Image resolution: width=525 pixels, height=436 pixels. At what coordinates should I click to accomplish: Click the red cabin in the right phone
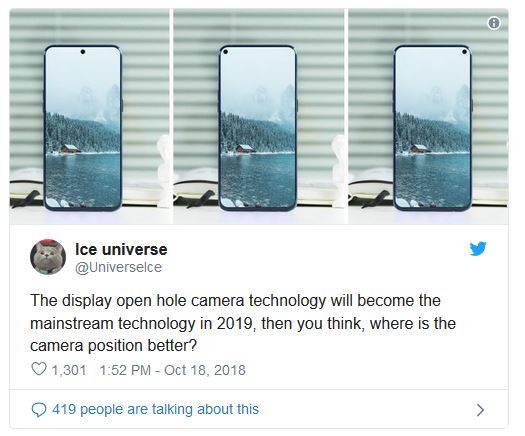coord(420,148)
